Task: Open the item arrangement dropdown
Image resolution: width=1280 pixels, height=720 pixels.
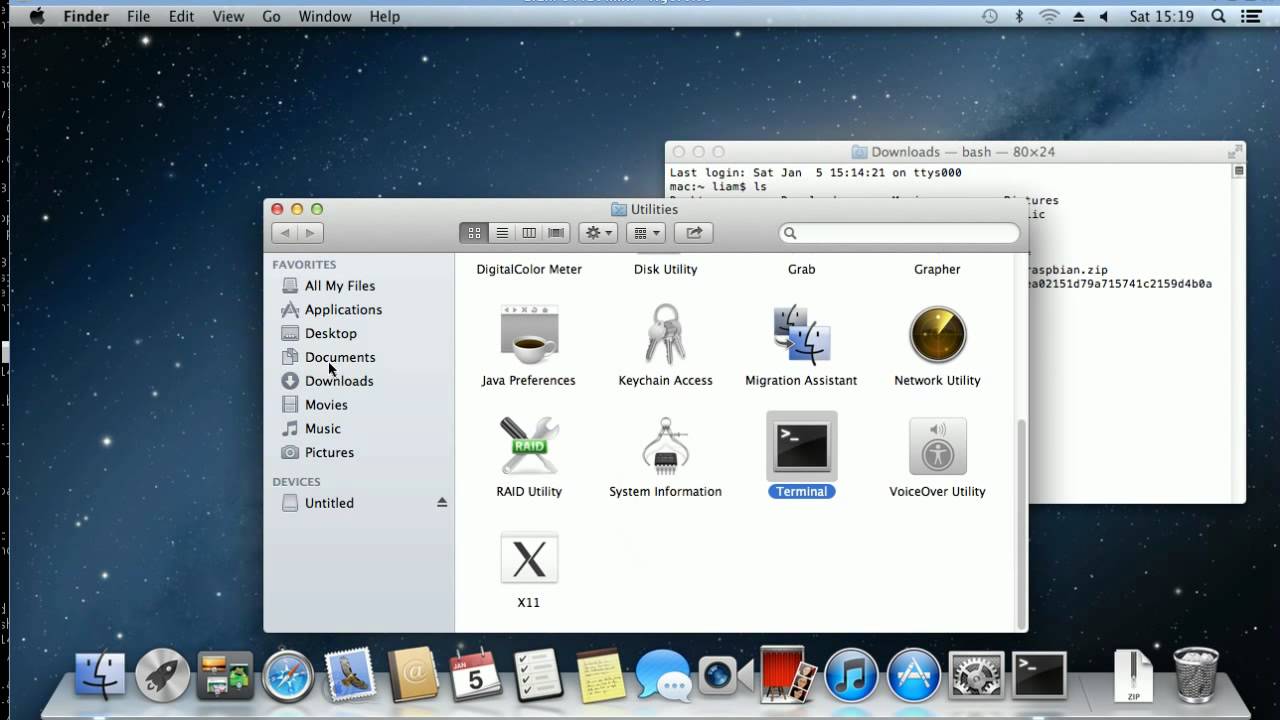Action: coord(646,233)
